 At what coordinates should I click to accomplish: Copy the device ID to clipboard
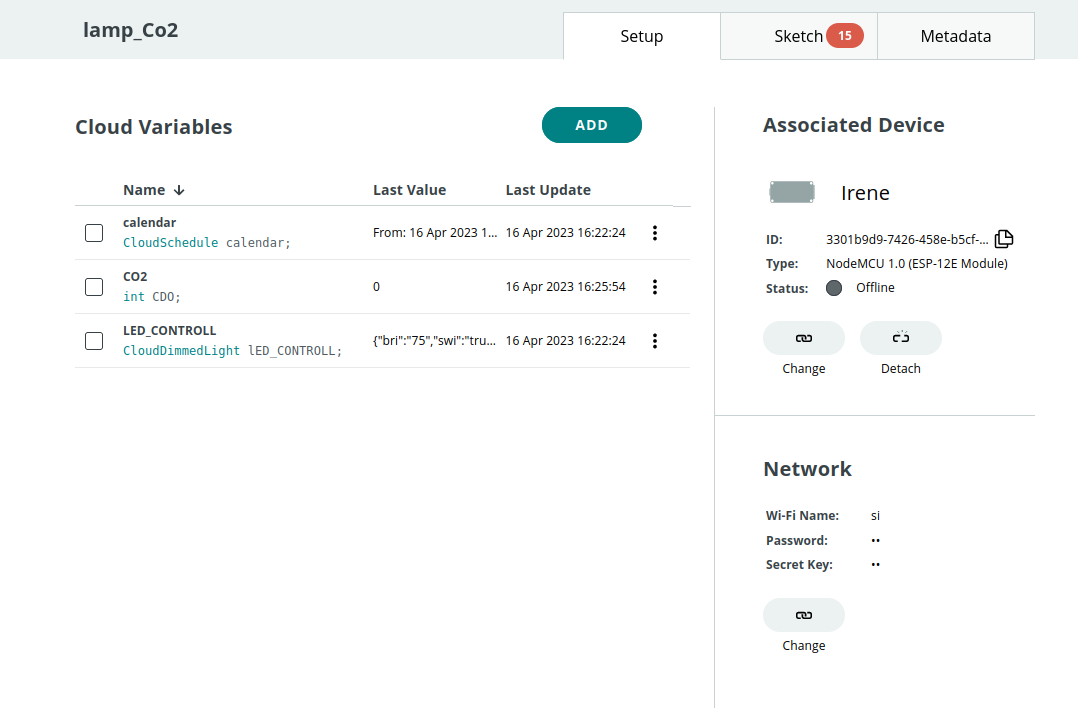point(1004,239)
